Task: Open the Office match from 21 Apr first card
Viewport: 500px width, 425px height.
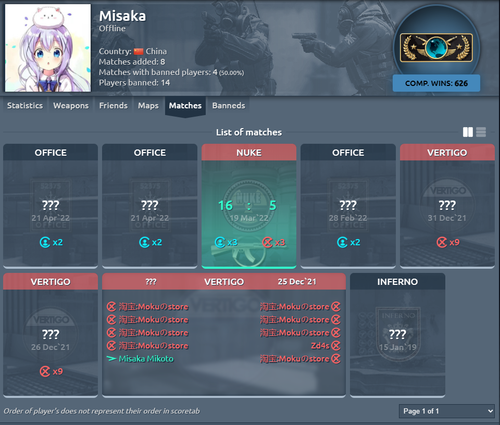Action: click(x=51, y=206)
